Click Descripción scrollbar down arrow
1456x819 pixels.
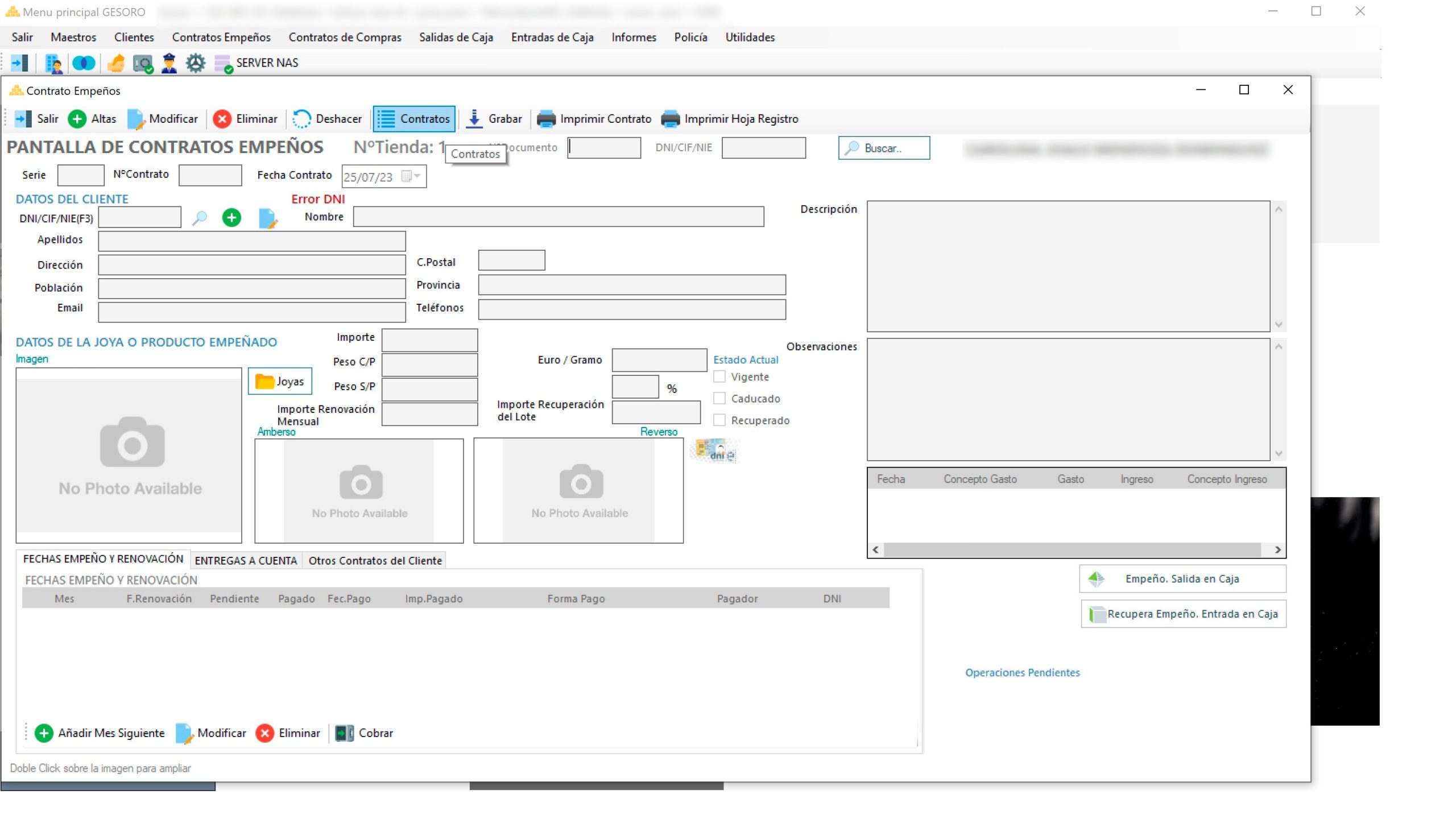click(1279, 325)
